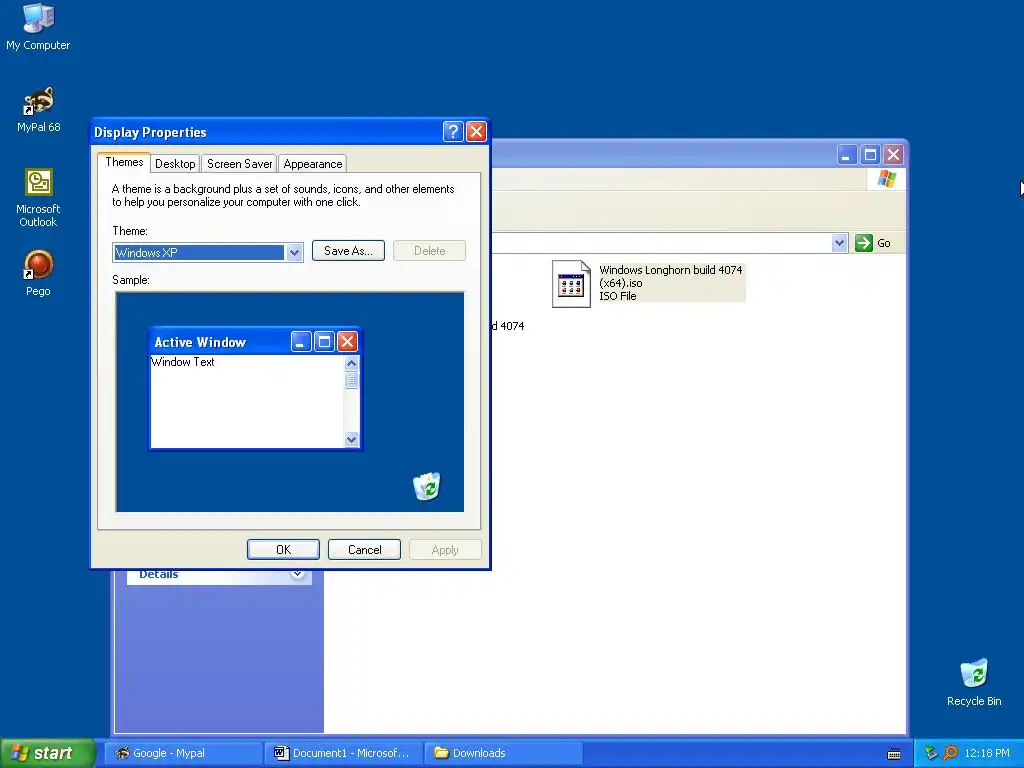Switch to Downloads taskbar button
Image resolution: width=1024 pixels, height=768 pixels.
pos(504,753)
